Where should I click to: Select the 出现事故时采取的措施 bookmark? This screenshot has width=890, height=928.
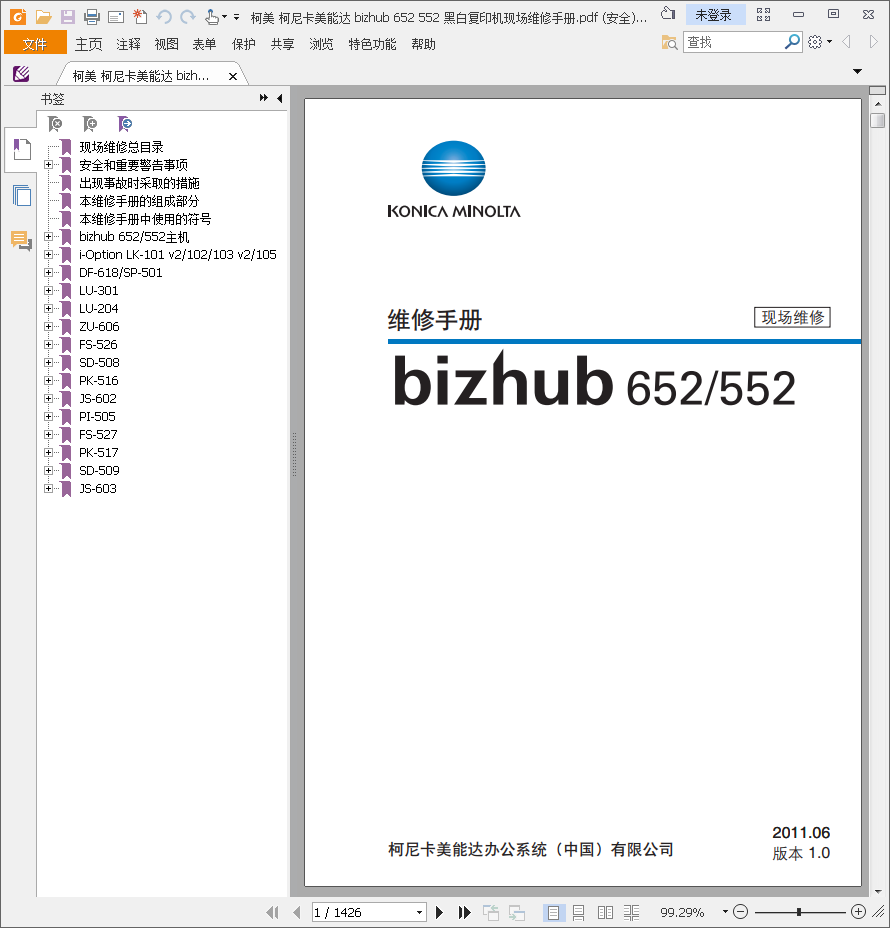coord(139,183)
